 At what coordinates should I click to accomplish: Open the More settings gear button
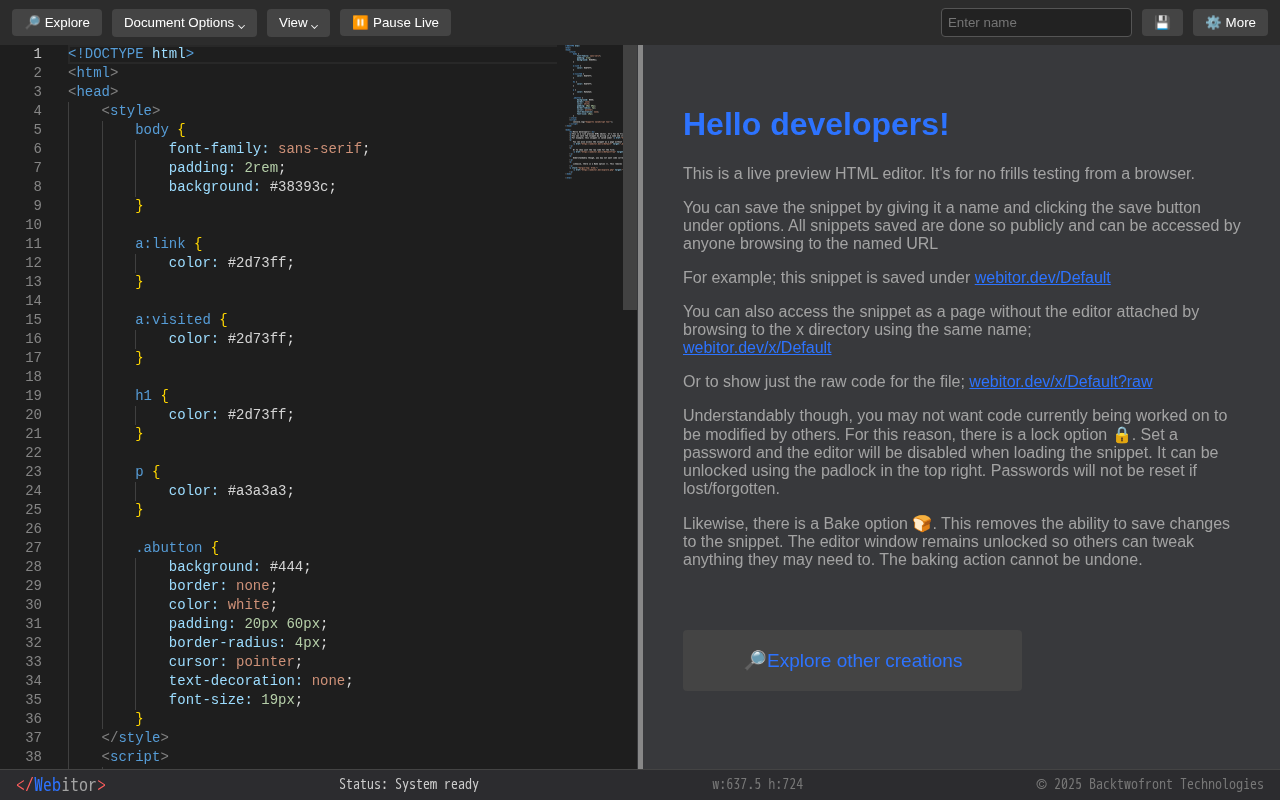(x=1230, y=23)
